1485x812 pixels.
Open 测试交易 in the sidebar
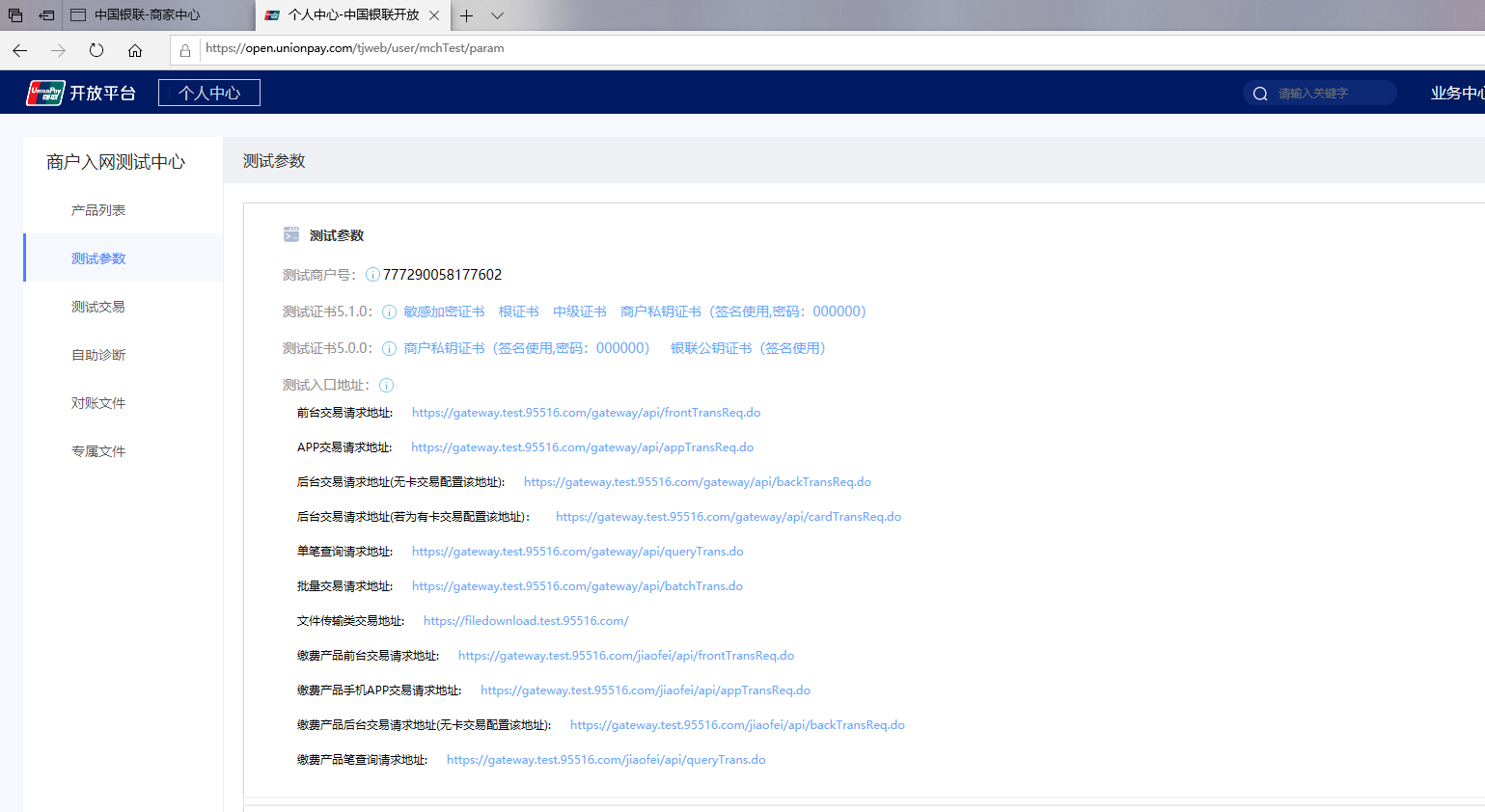pos(98,307)
